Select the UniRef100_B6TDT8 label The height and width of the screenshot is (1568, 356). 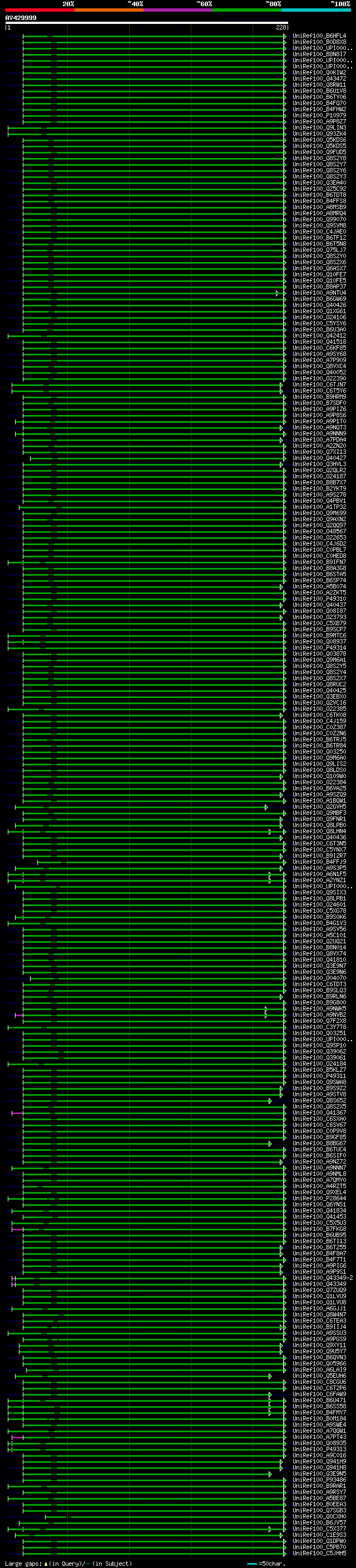click(x=319, y=195)
